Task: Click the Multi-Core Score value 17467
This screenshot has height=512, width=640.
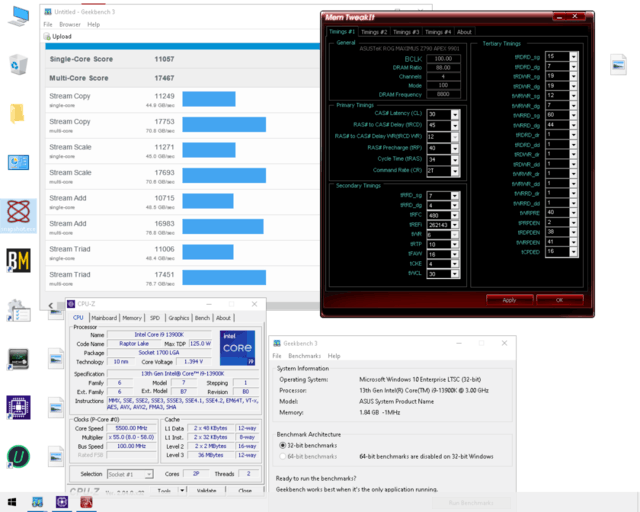Action: click(x=164, y=78)
